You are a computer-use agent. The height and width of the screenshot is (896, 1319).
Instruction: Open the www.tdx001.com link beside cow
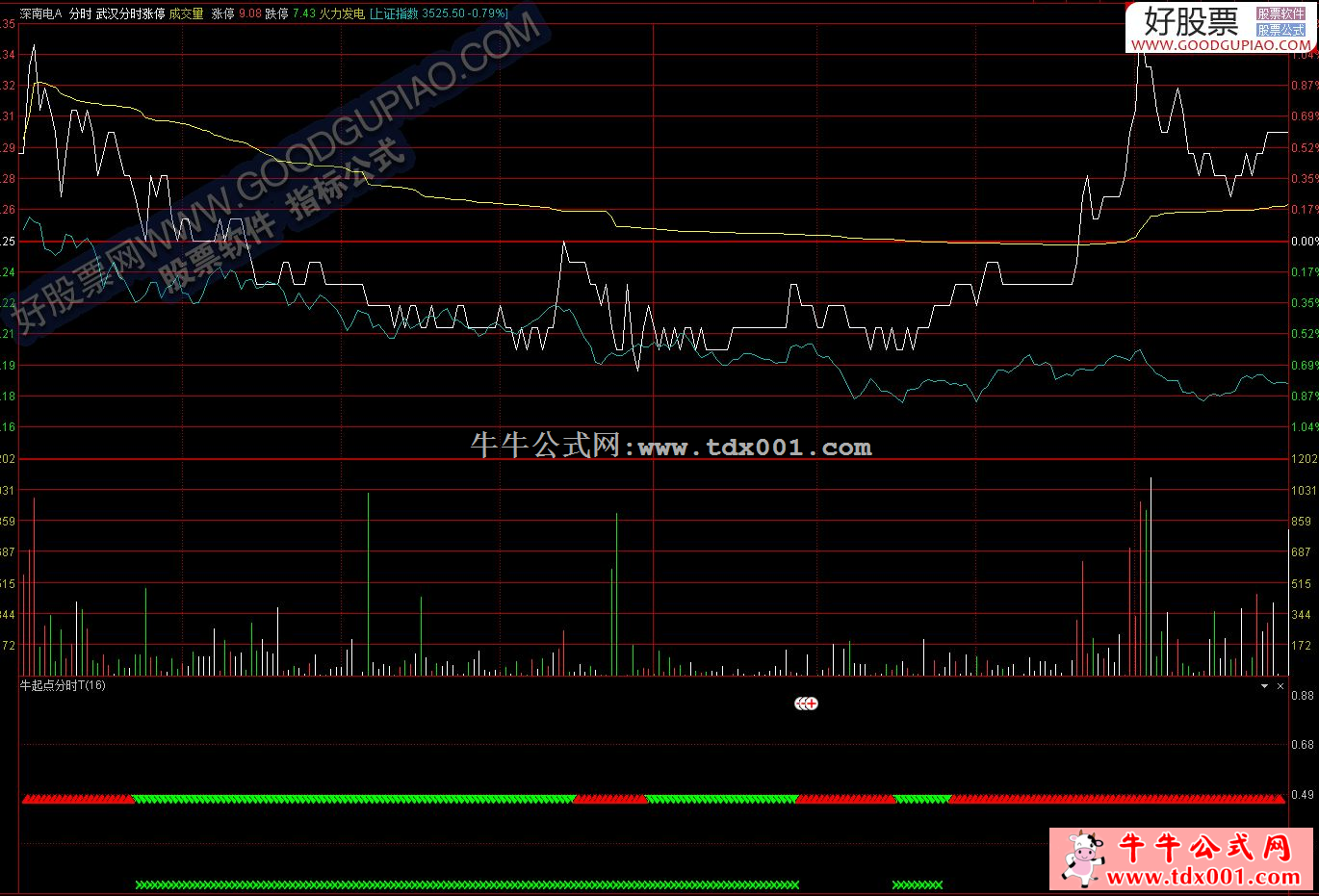(1203, 877)
